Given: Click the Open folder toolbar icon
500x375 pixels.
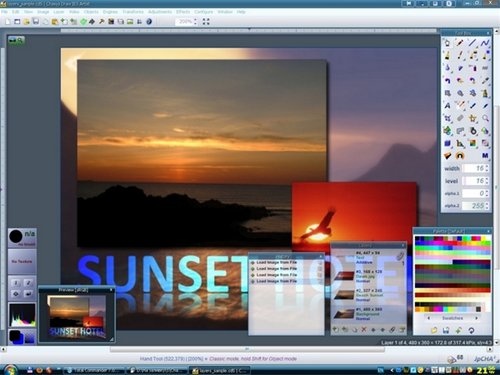Looking at the screenshot, I should (26, 22).
